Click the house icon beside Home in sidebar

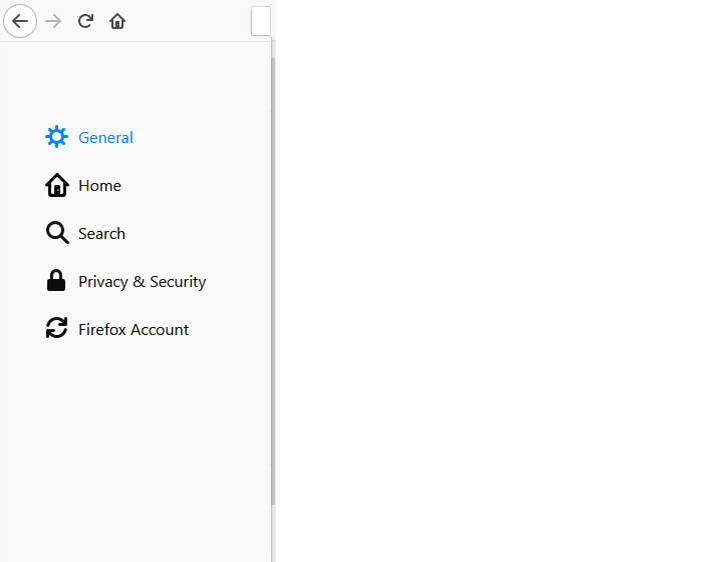[57, 185]
